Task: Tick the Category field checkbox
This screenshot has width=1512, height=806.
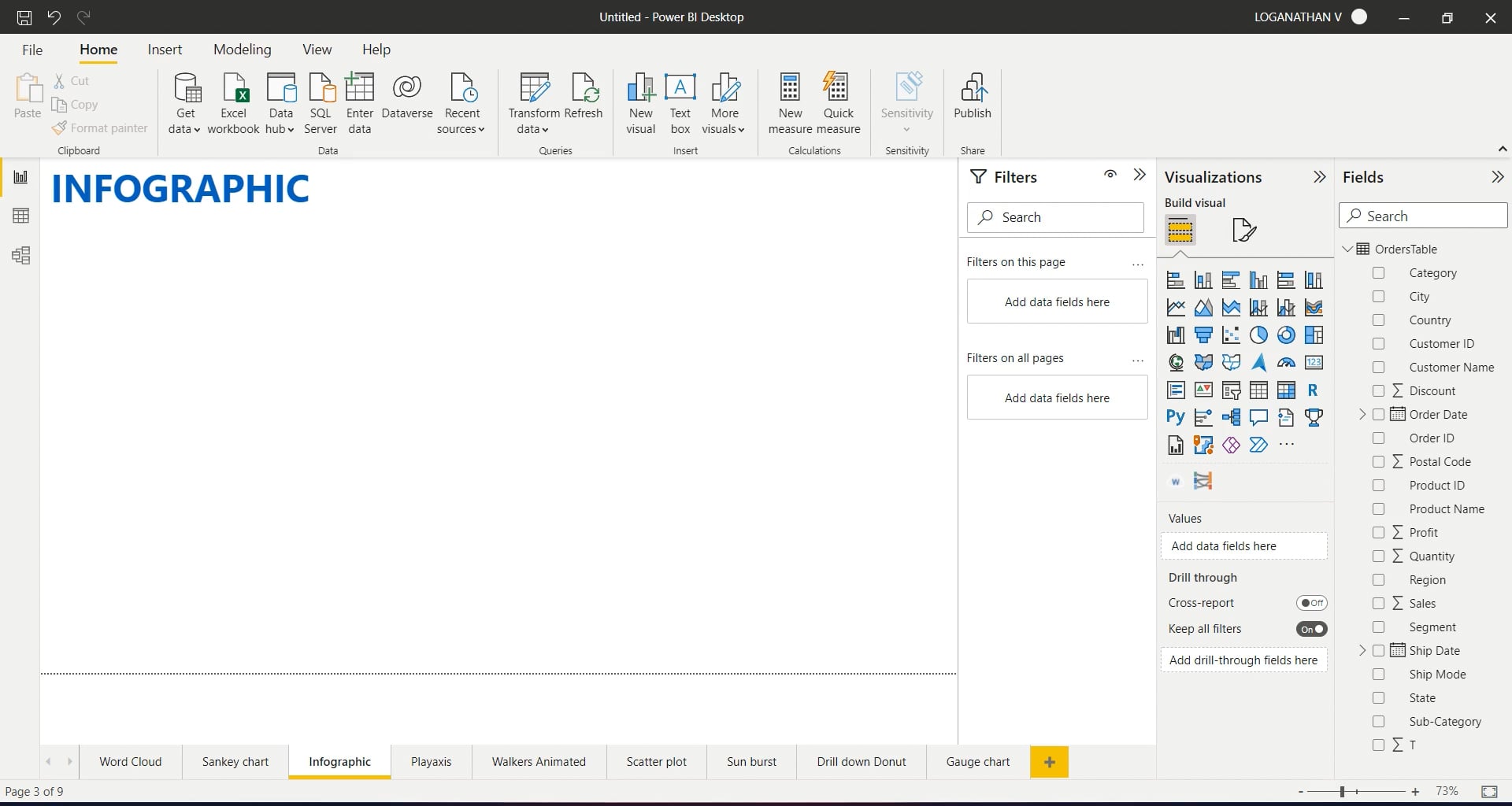Action: pyautogui.click(x=1378, y=273)
